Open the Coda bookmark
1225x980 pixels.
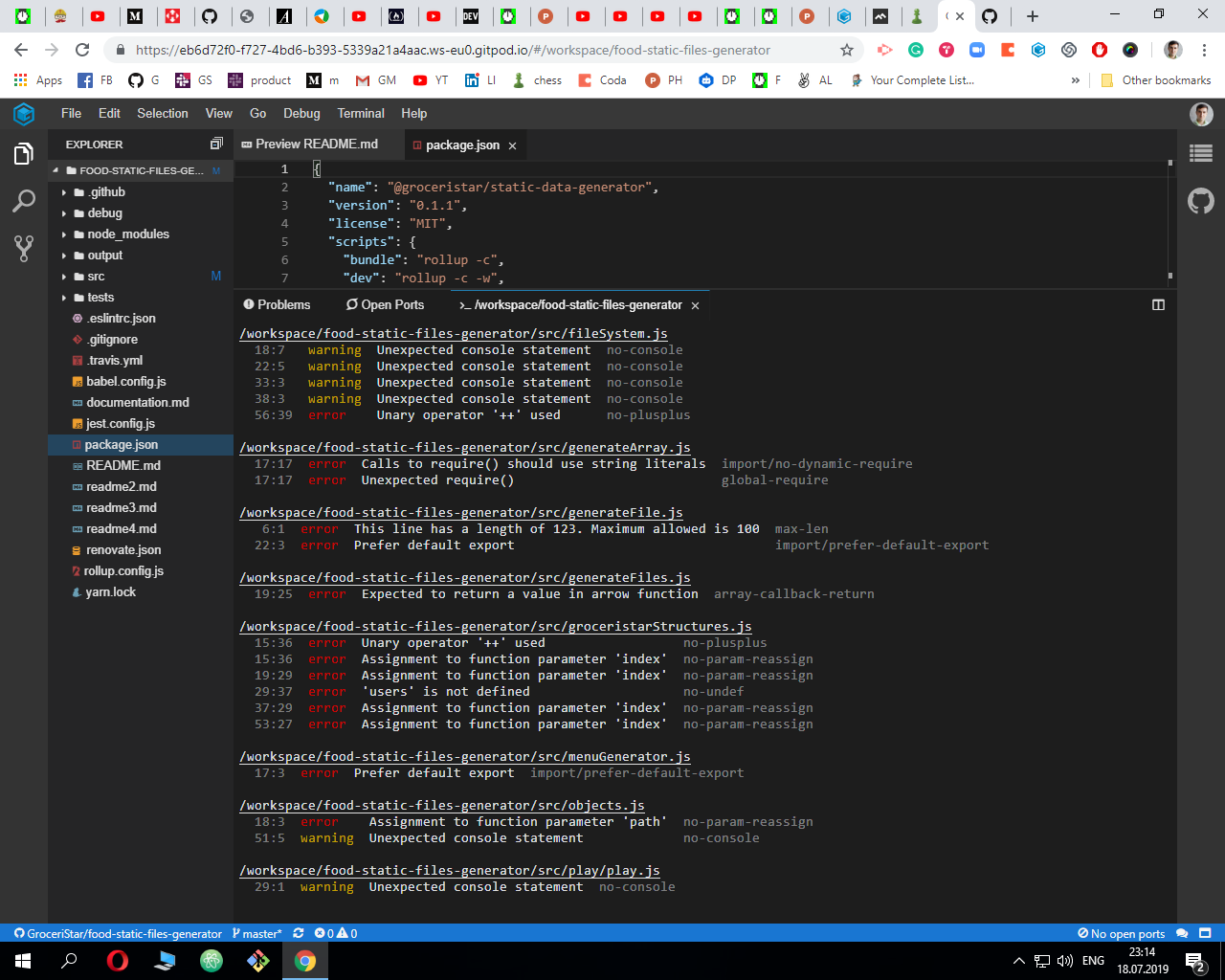click(602, 80)
